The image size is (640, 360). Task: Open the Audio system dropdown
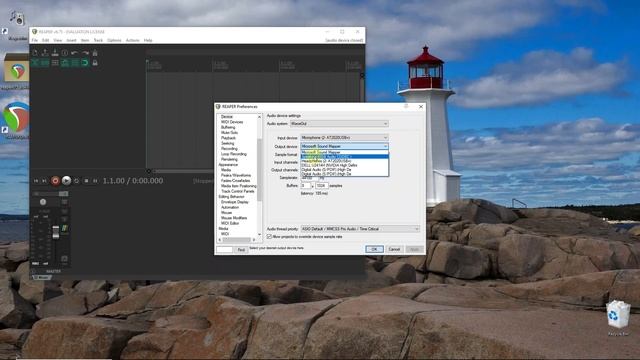339,124
